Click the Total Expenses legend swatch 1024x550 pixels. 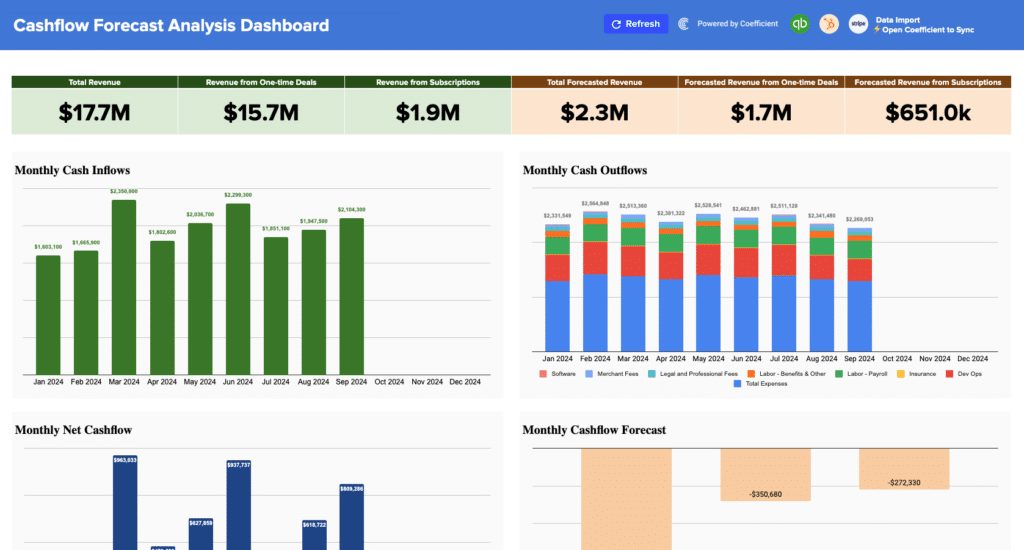737,383
